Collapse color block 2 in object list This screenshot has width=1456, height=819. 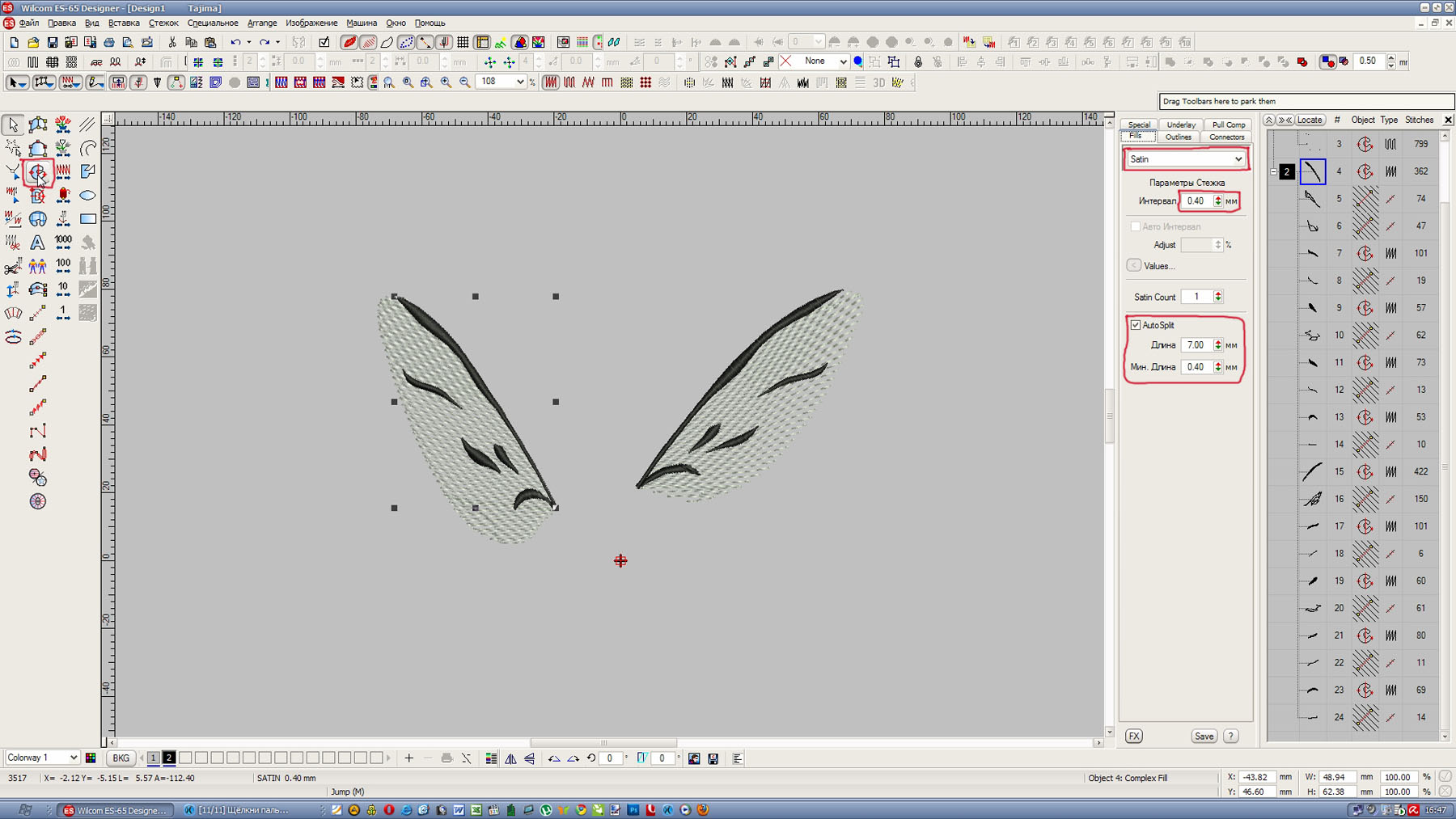pyautogui.click(x=1273, y=171)
